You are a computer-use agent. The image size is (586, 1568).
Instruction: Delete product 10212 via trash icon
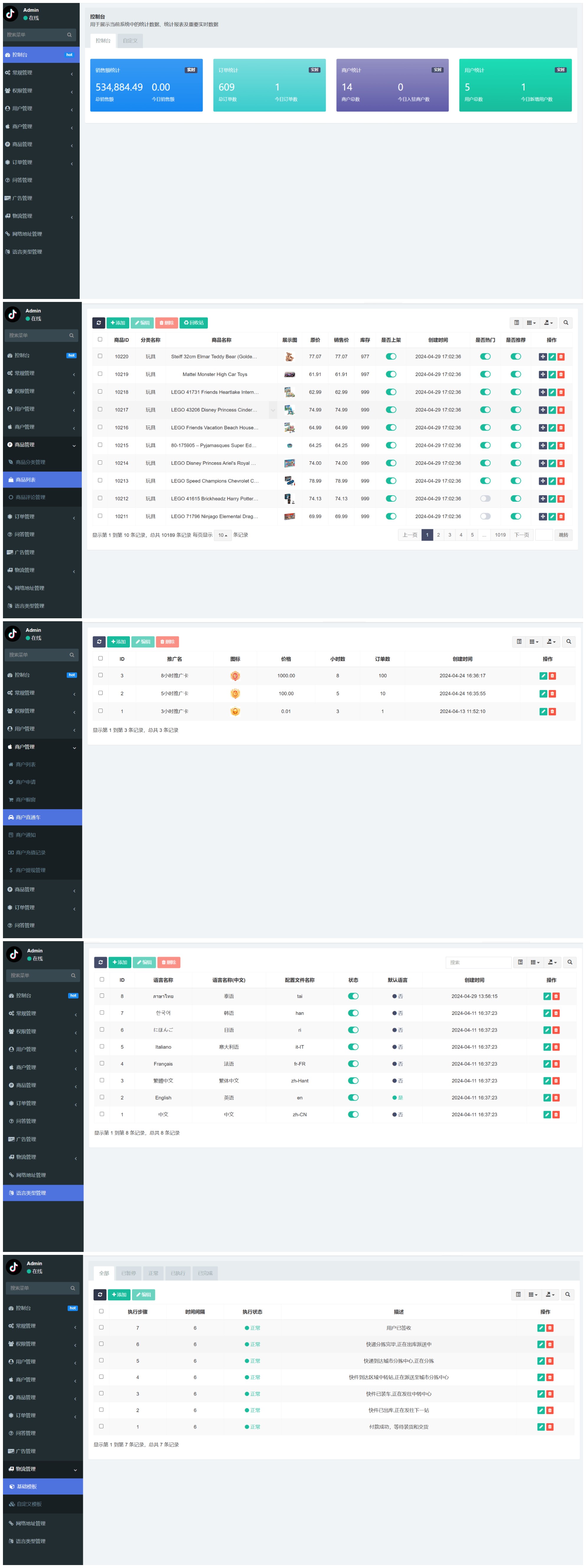click(x=561, y=498)
